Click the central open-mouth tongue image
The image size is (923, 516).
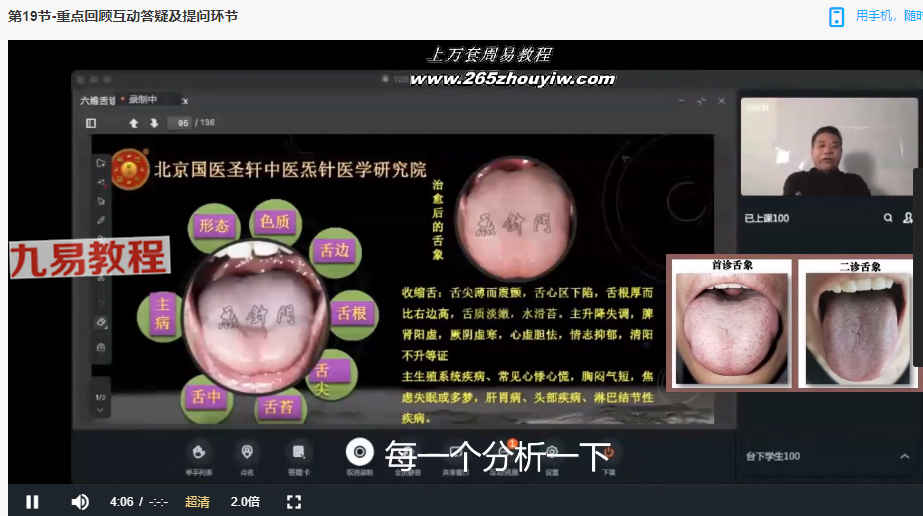[x=255, y=317]
